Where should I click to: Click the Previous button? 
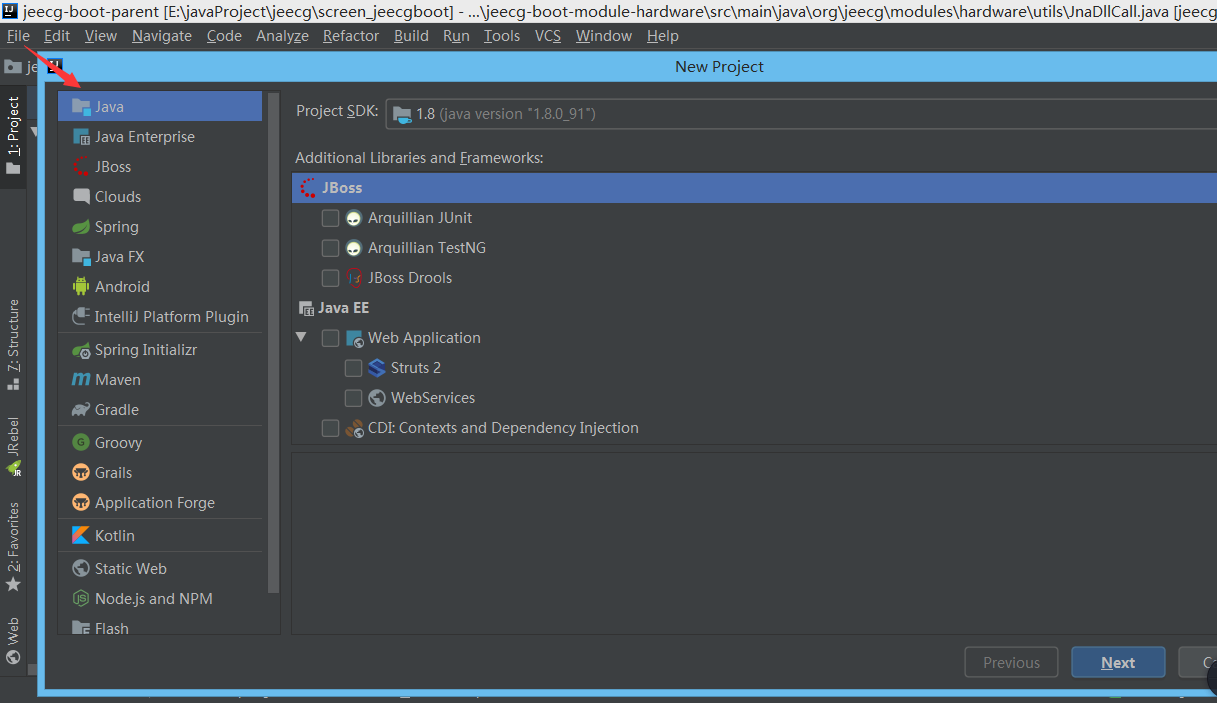coord(1011,662)
